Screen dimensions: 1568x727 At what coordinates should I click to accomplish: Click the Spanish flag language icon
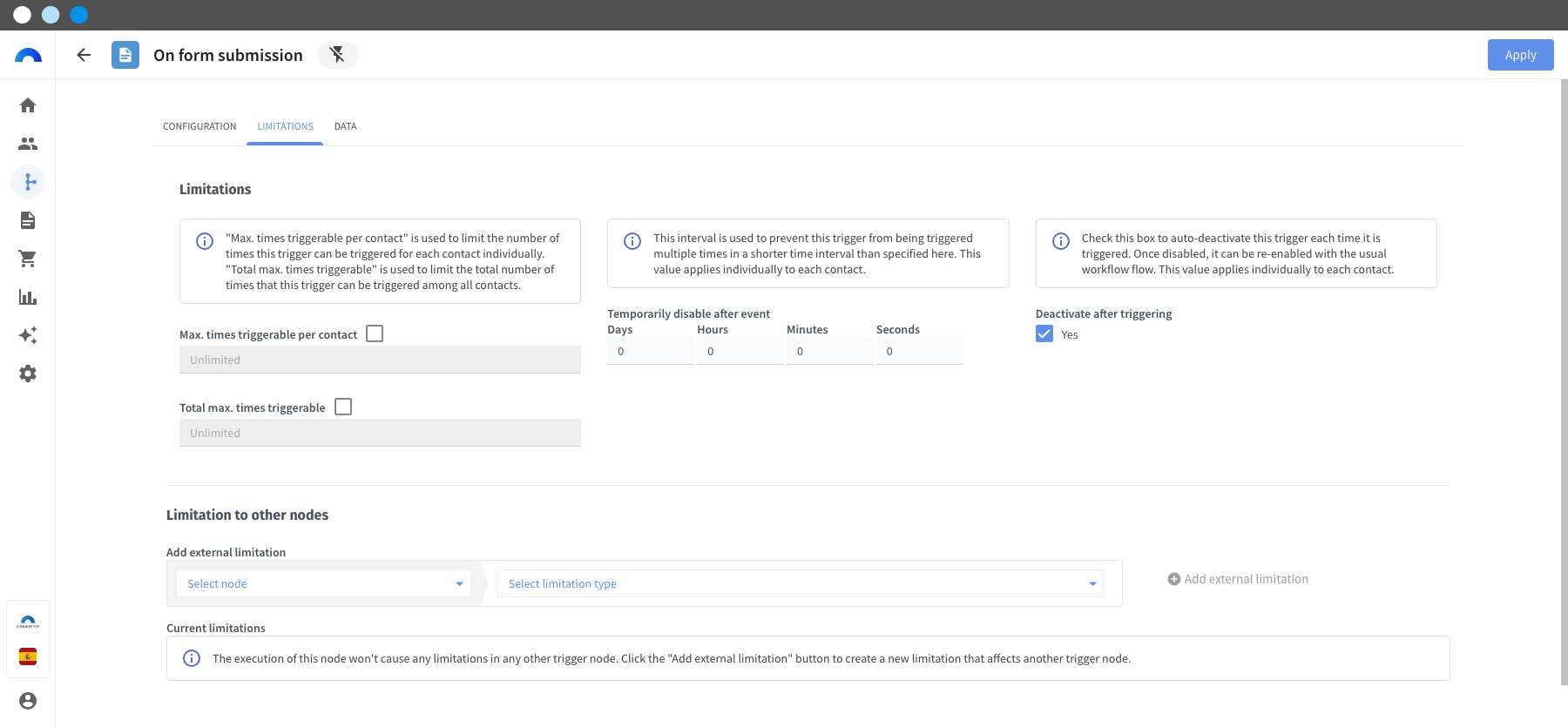pos(28,656)
